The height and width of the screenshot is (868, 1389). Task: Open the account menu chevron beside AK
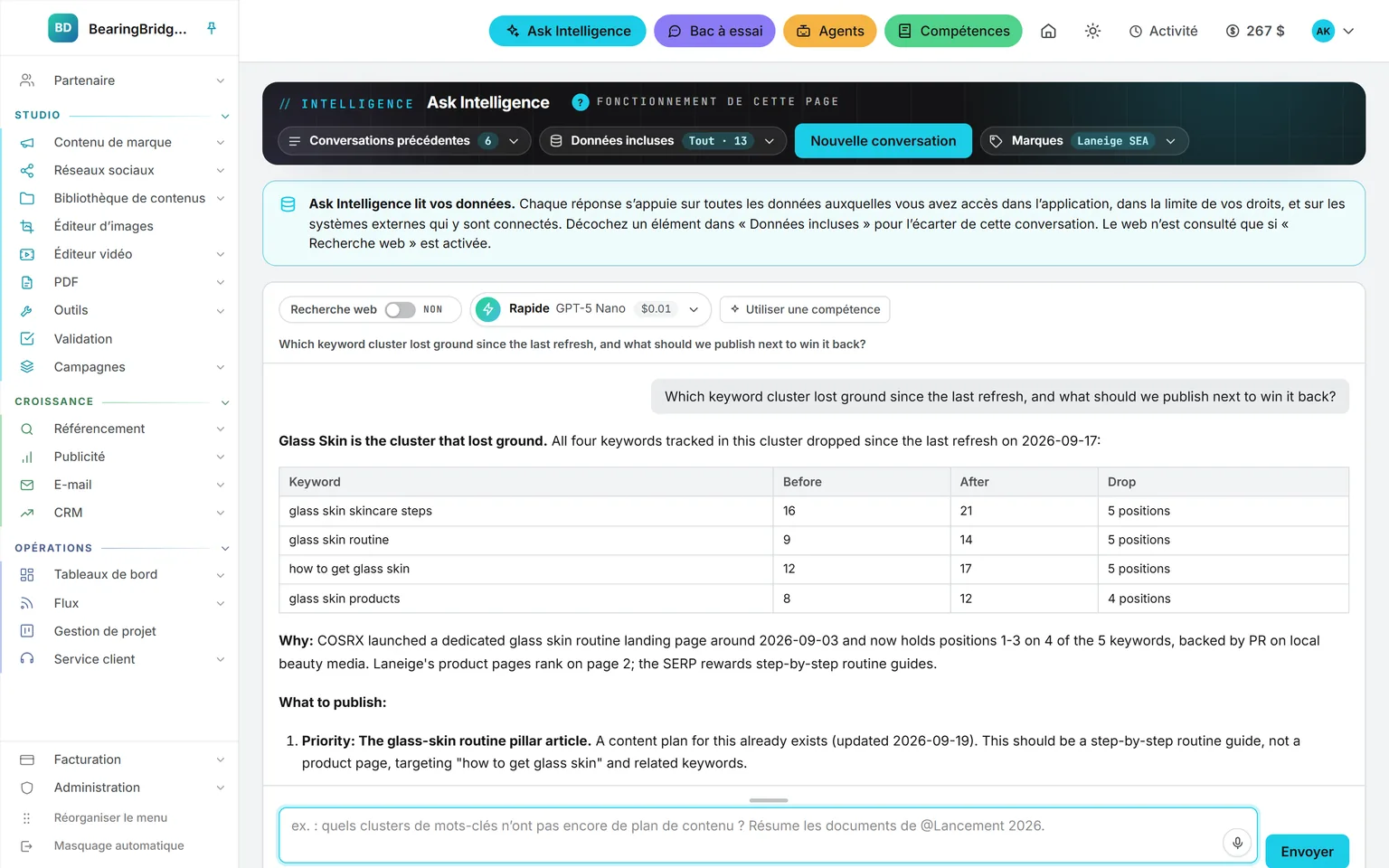1348,31
